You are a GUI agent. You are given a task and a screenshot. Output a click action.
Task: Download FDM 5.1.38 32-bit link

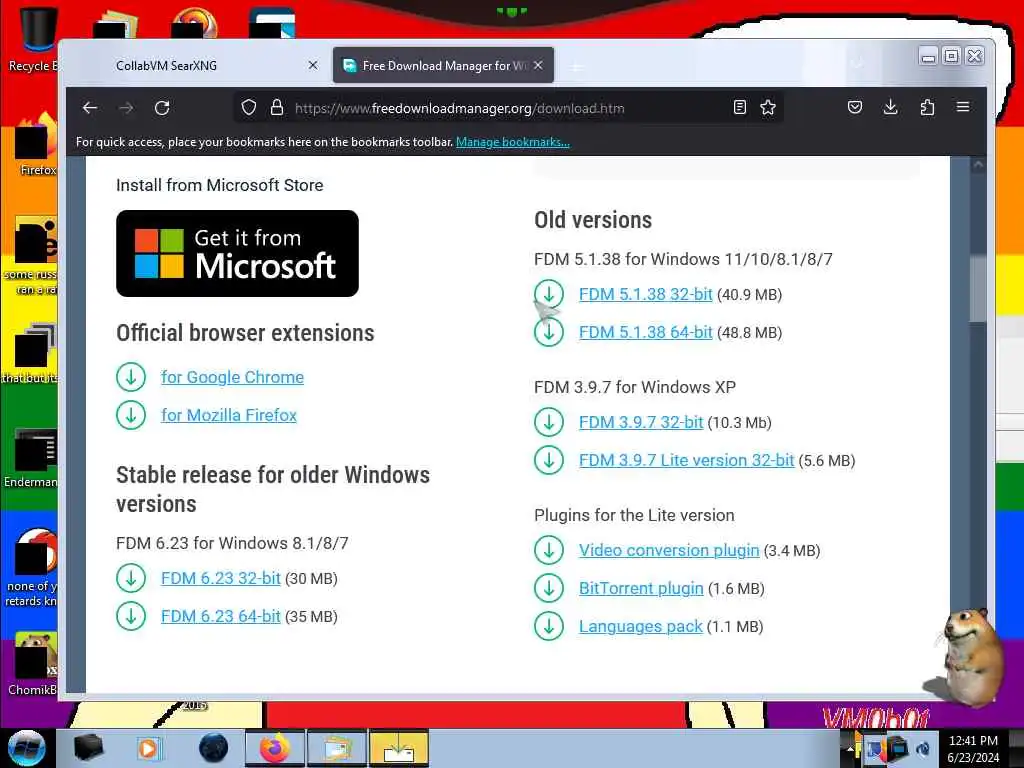click(x=645, y=295)
